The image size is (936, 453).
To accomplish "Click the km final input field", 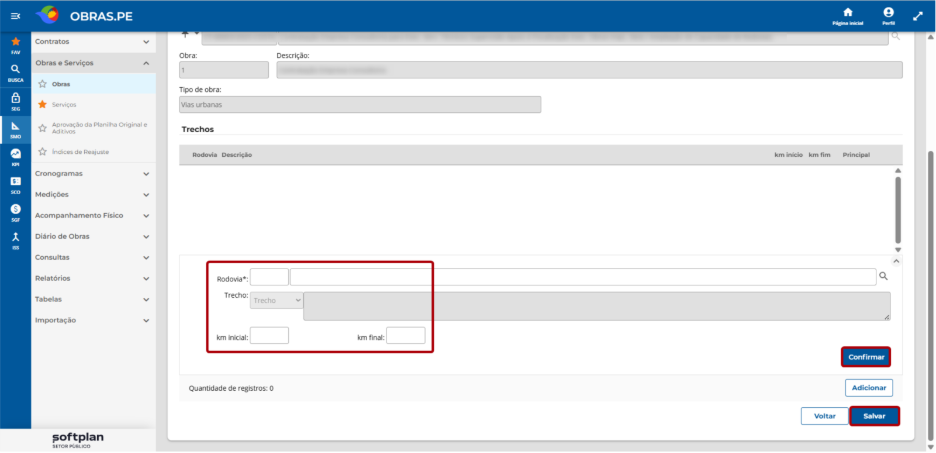I will pyautogui.click(x=406, y=335).
